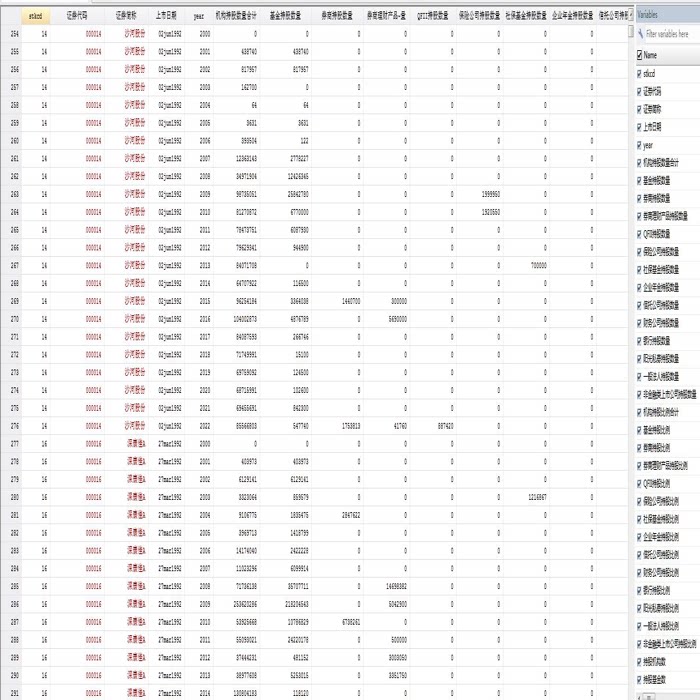
Task: Click the 证券简称 cell in row 277
Action: point(127,444)
